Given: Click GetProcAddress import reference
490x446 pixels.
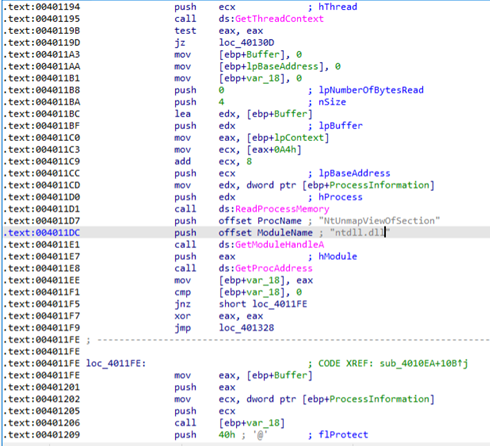Looking at the screenshot, I should [274, 268].
